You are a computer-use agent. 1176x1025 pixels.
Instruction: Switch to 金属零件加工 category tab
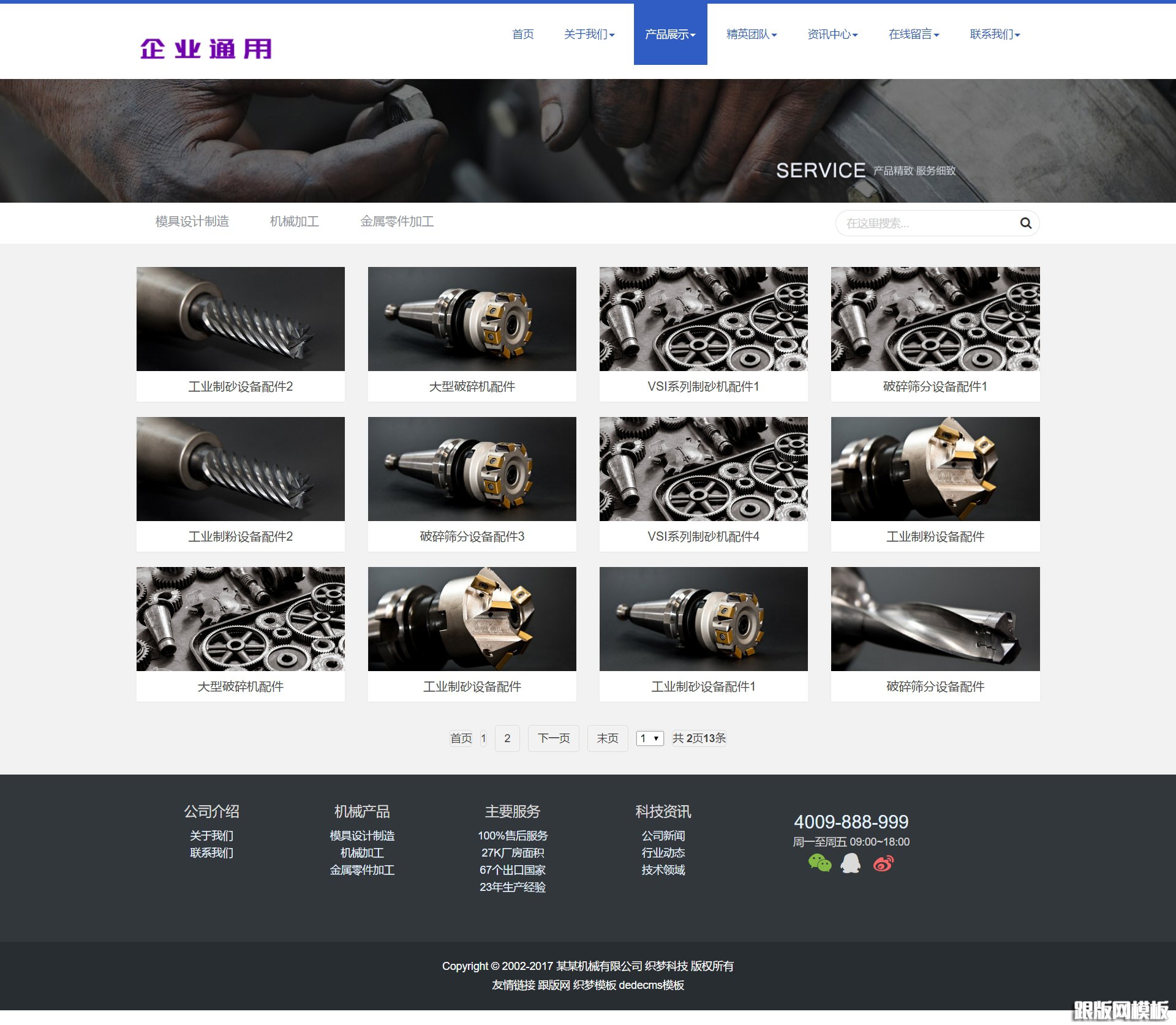point(397,222)
